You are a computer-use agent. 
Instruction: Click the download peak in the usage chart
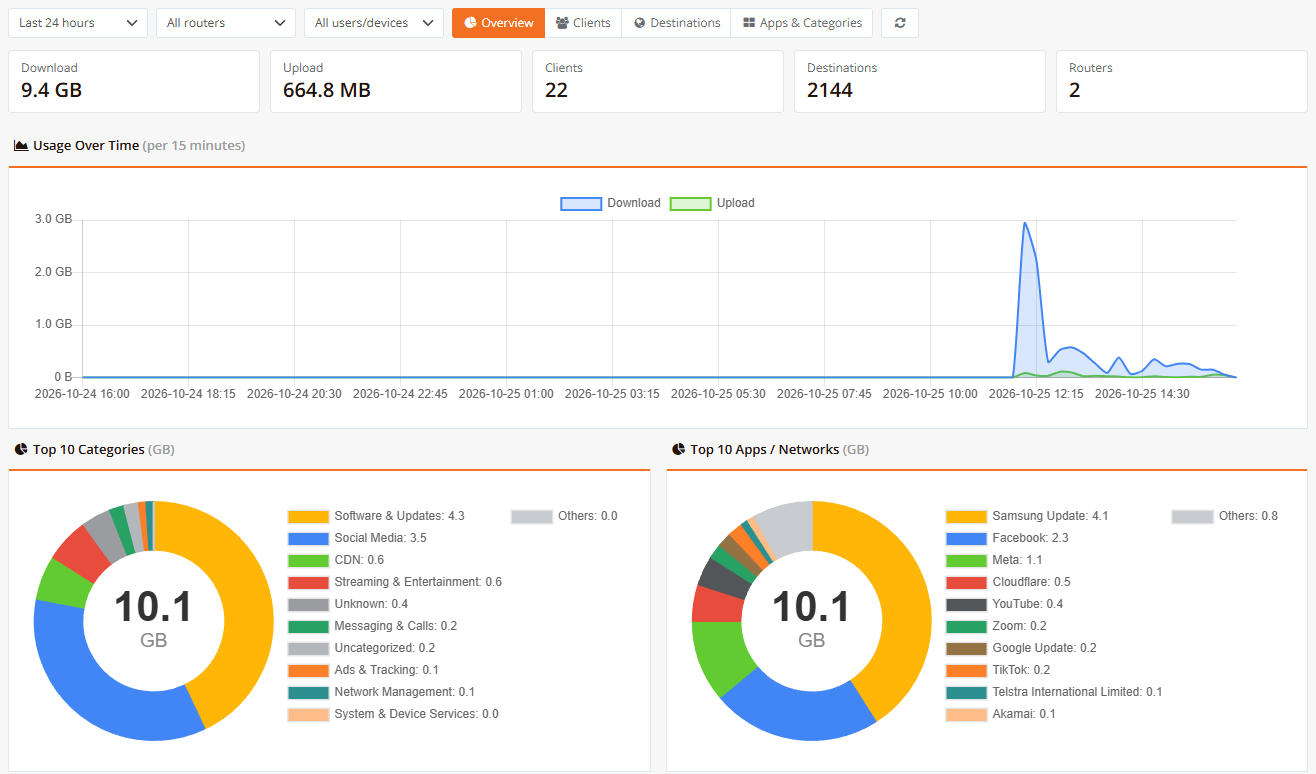(x=1025, y=224)
